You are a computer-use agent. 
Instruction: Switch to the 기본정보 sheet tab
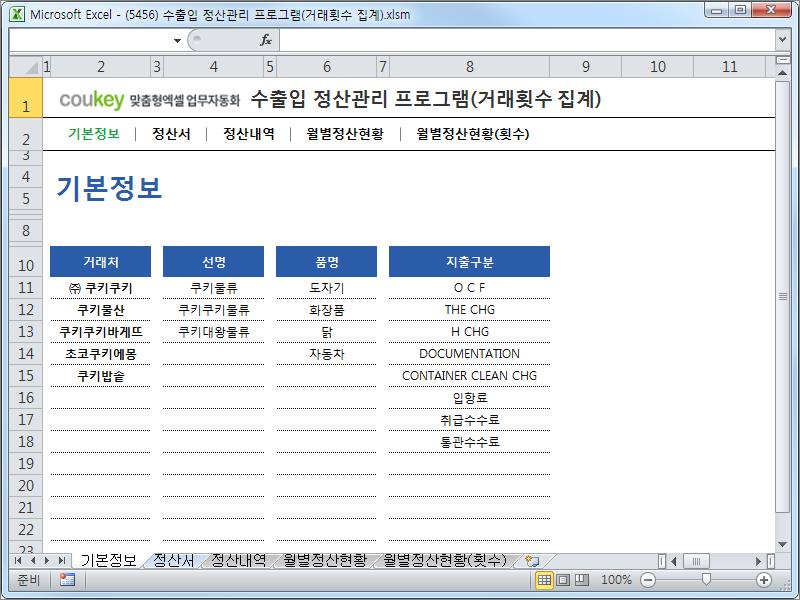point(109,561)
